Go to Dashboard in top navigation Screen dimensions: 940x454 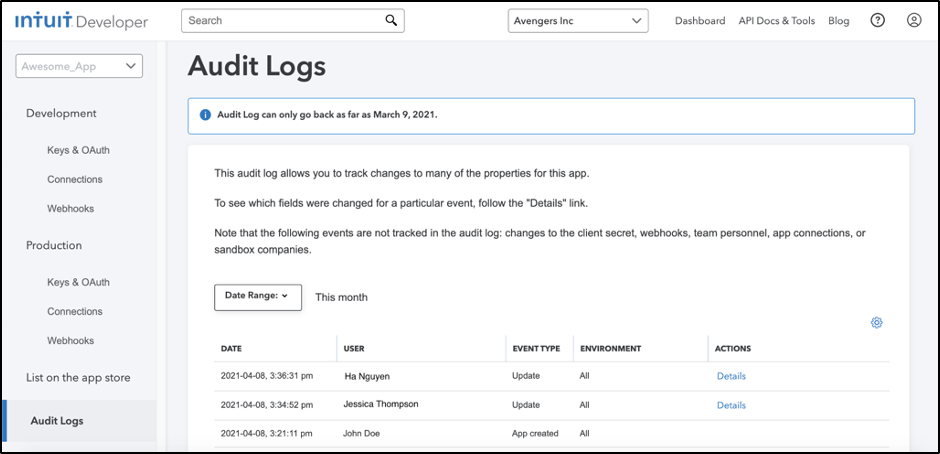[700, 21]
